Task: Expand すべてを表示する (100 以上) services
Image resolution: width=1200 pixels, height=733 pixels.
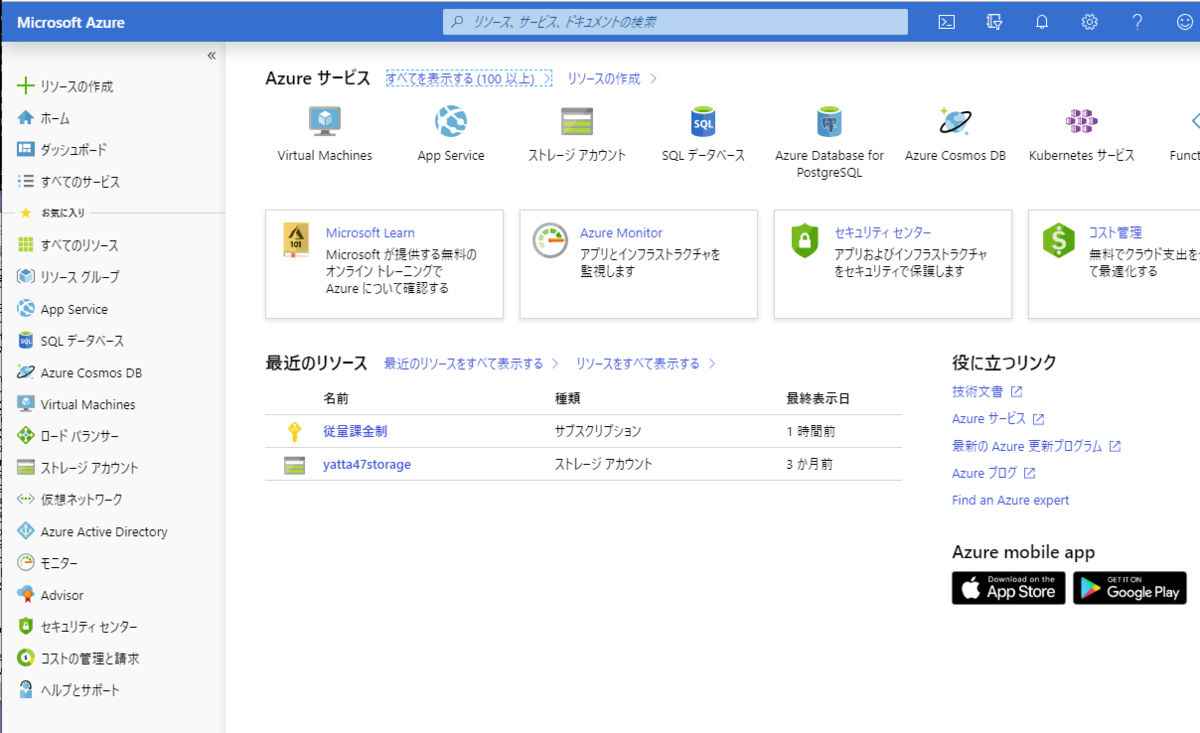Action: click(468, 77)
